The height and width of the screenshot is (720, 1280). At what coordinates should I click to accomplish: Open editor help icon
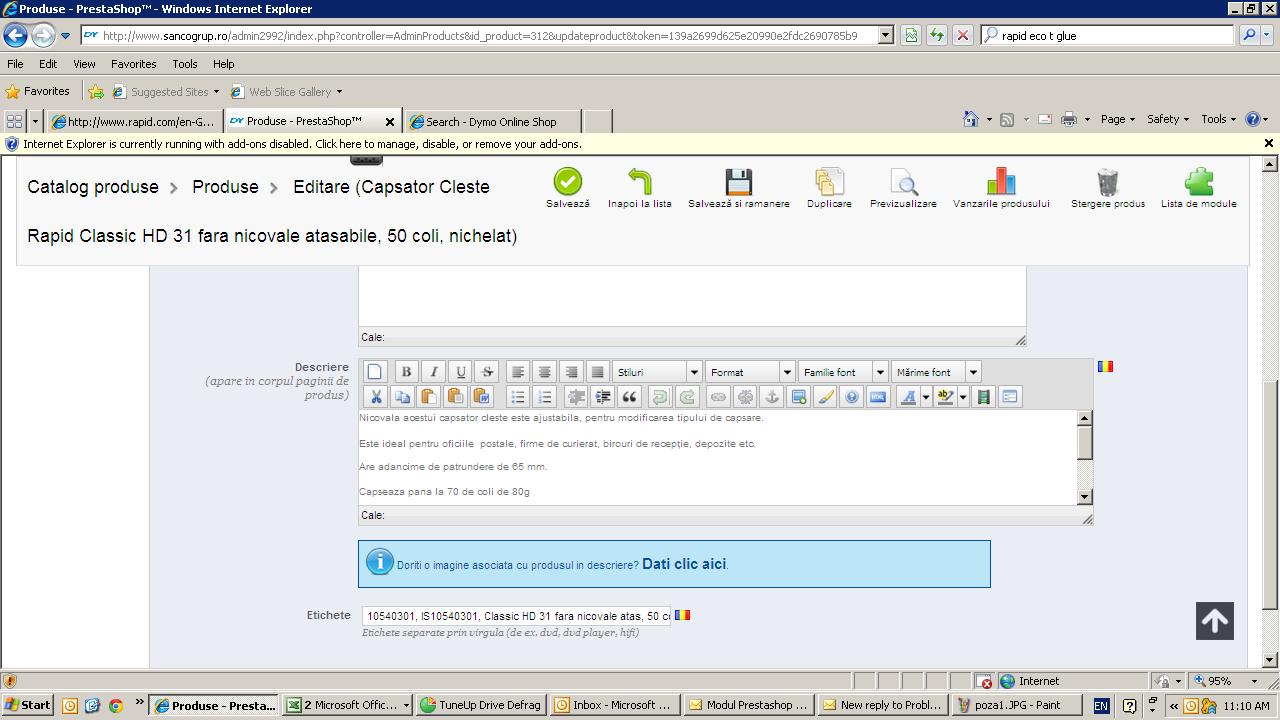(x=851, y=397)
